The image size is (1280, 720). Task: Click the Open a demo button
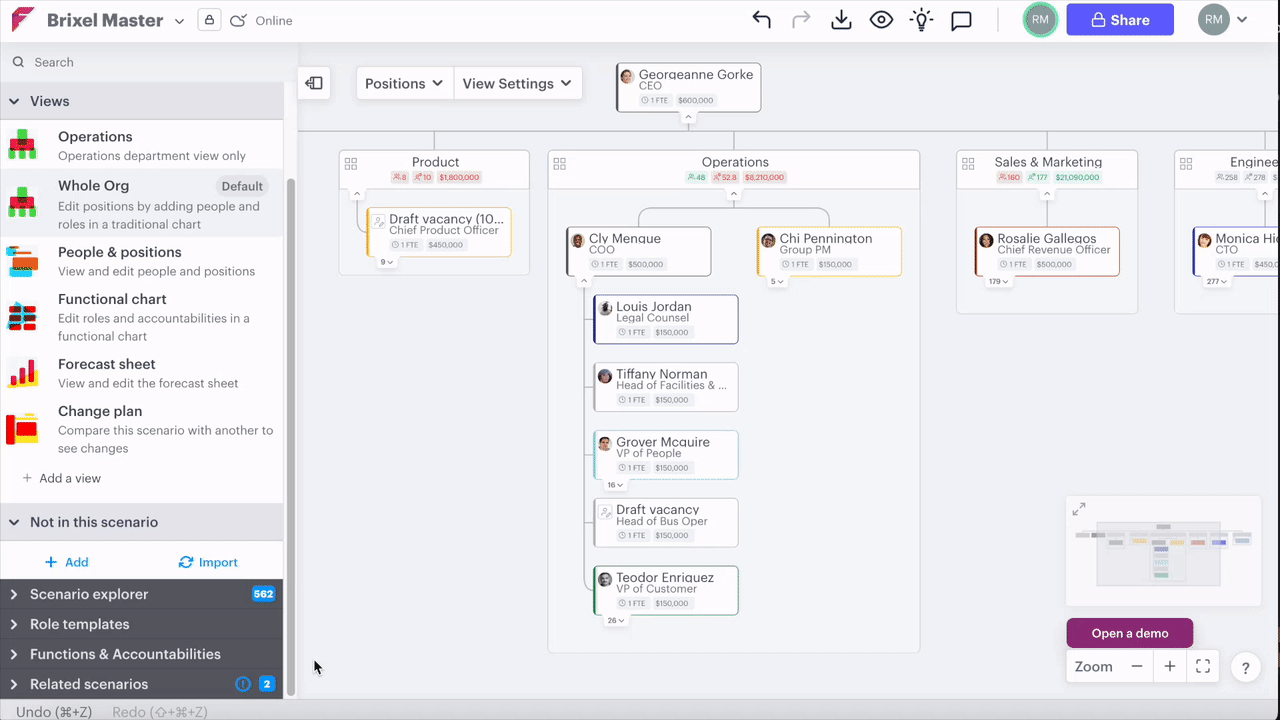coord(1130,633)
